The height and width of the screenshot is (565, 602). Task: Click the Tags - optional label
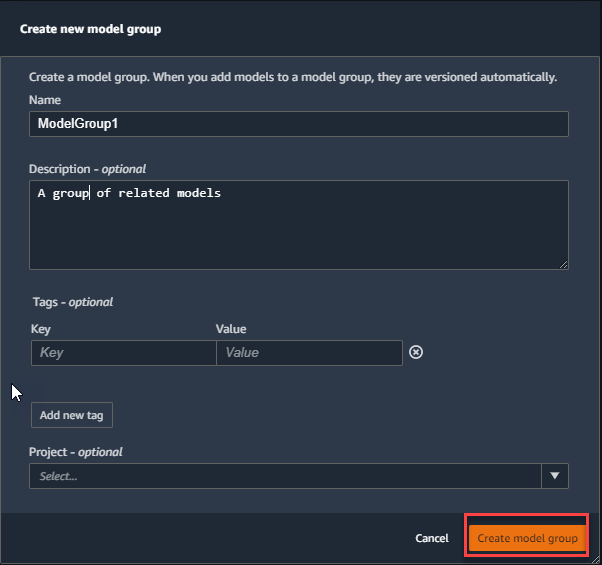coord(72,302)
